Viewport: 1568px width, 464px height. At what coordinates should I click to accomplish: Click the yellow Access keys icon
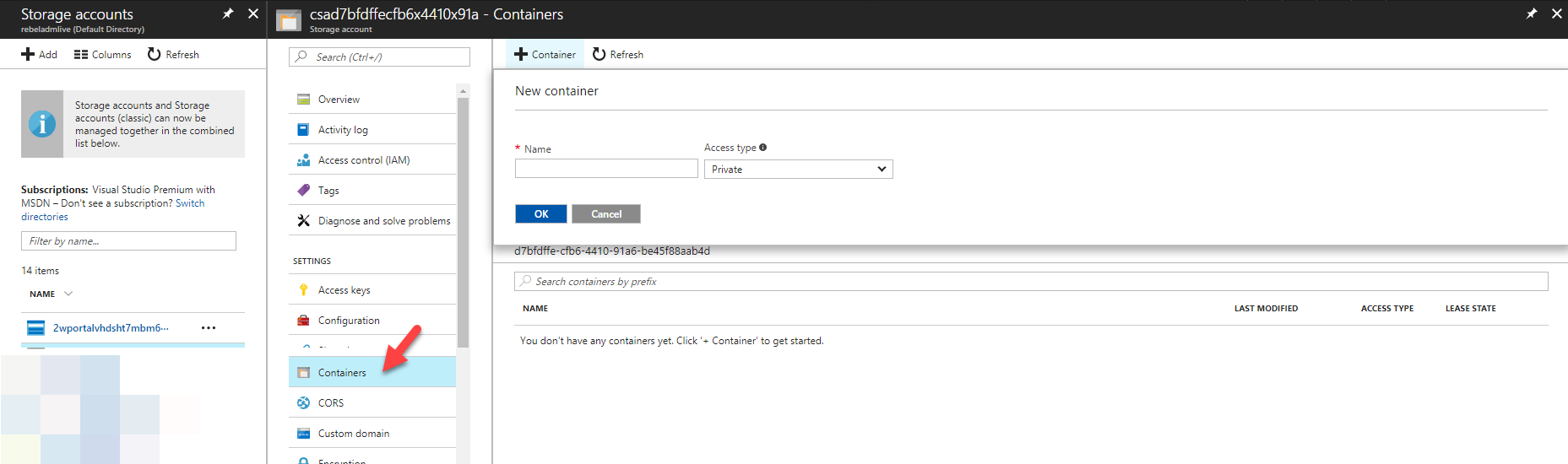tap(303, 290)
